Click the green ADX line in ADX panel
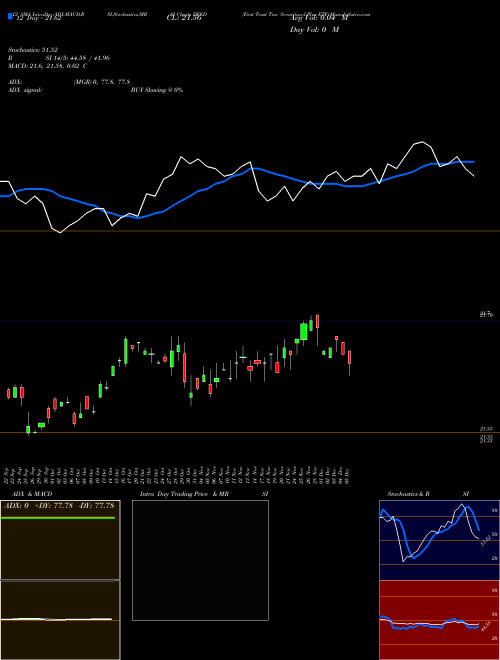Image resolution: width=500 pixels, height=660 pixels. [x=58, y=518]
